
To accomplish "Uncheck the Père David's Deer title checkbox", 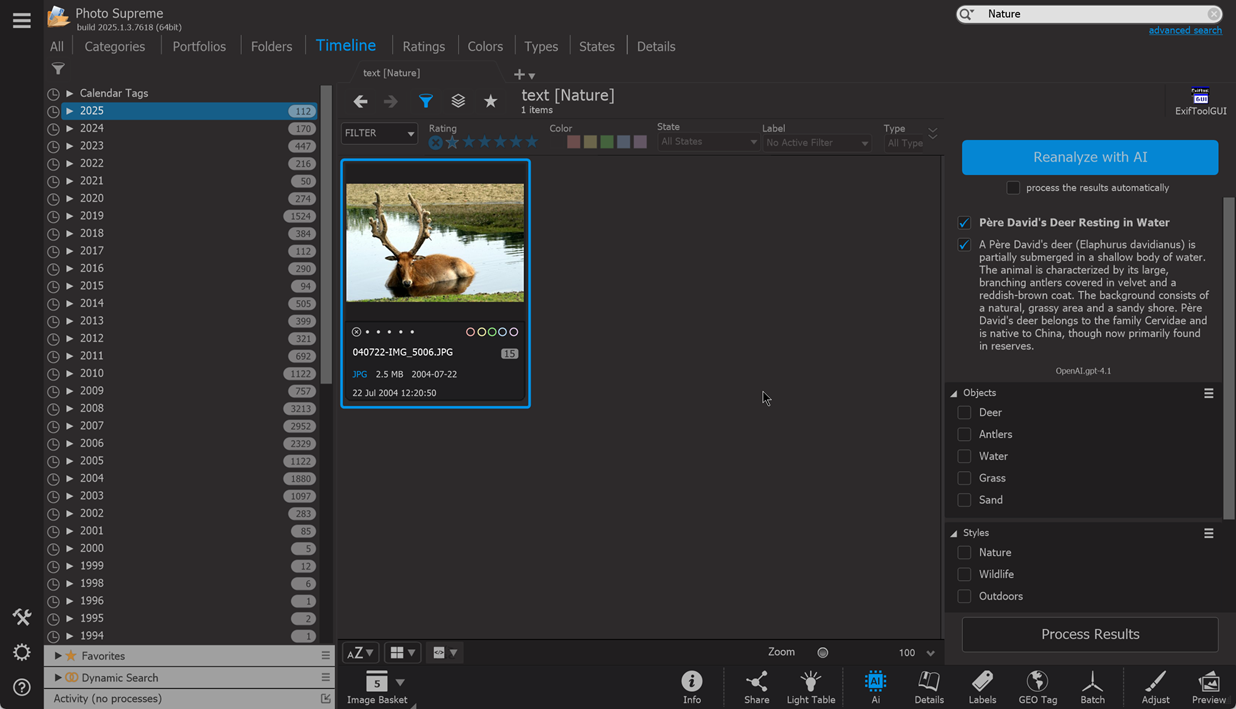I will [x=964, y=223].
